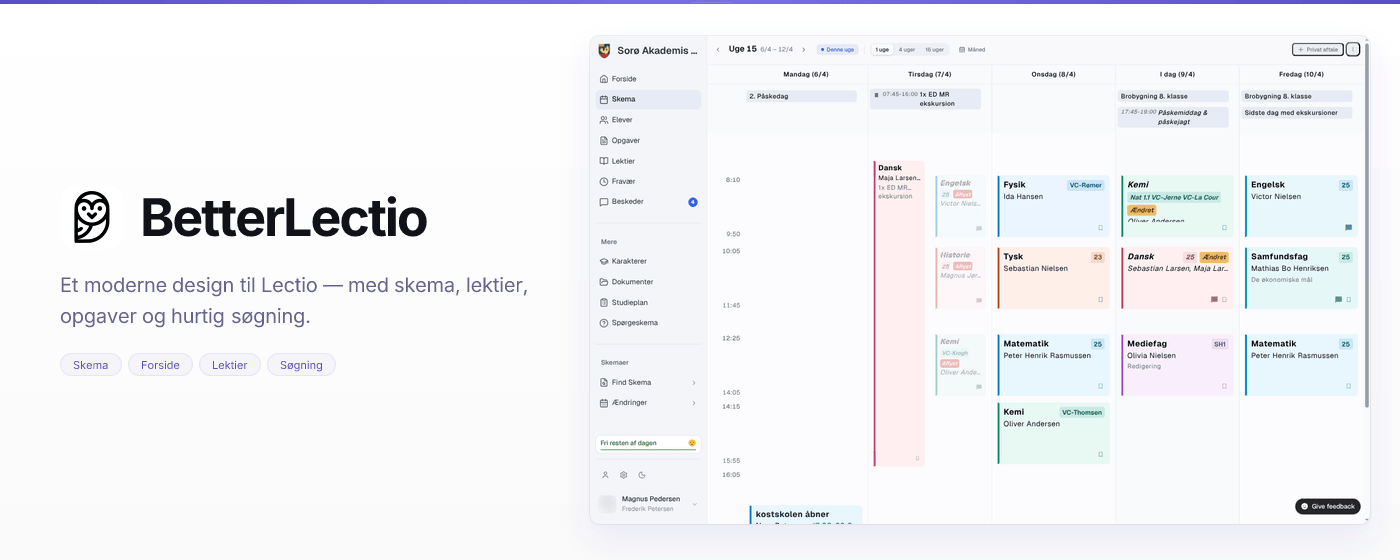Viewport: 1400px width, 560px height.
Task: Click the schedule's vertical scrollbar
Action: 1366,225
